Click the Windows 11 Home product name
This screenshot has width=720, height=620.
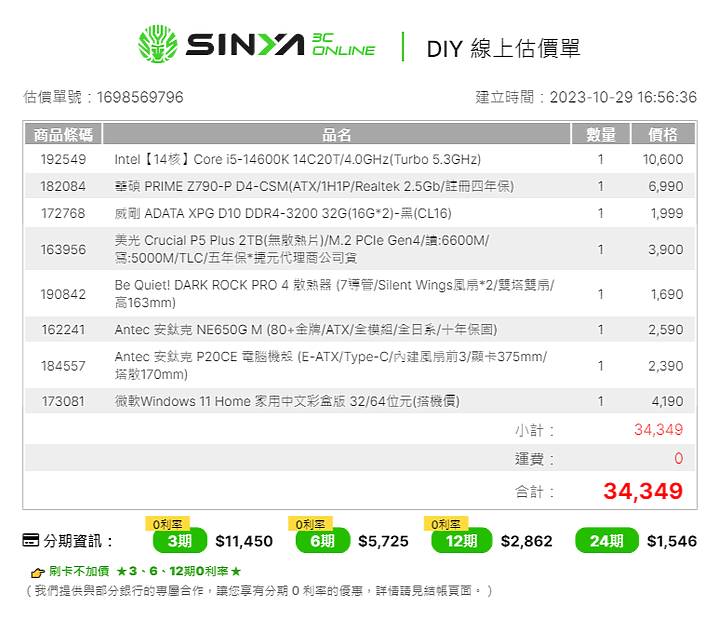click(x=287, y=401)
